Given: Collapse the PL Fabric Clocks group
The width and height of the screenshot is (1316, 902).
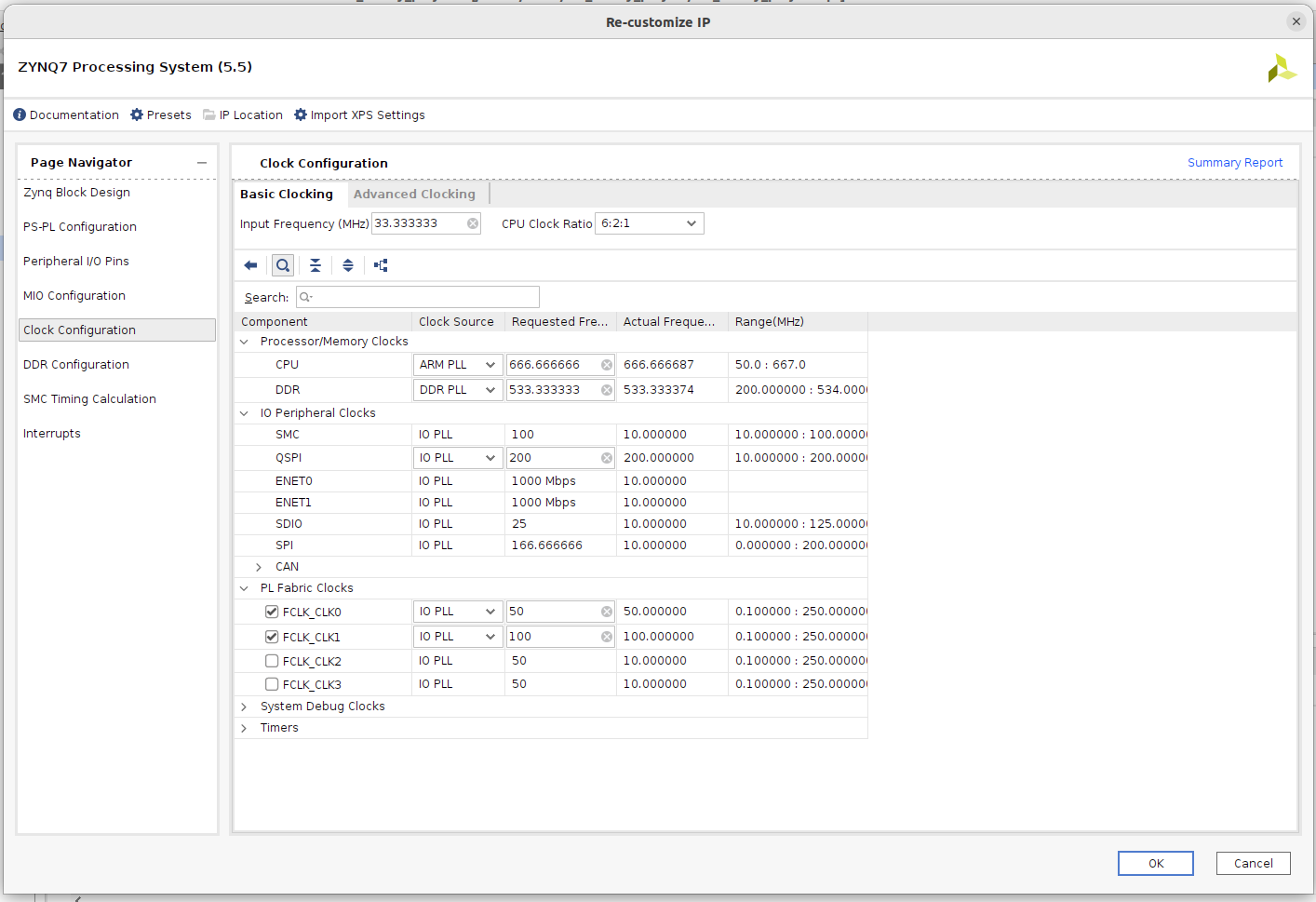Looking at the screenshot, I should (x=244, y=588).
